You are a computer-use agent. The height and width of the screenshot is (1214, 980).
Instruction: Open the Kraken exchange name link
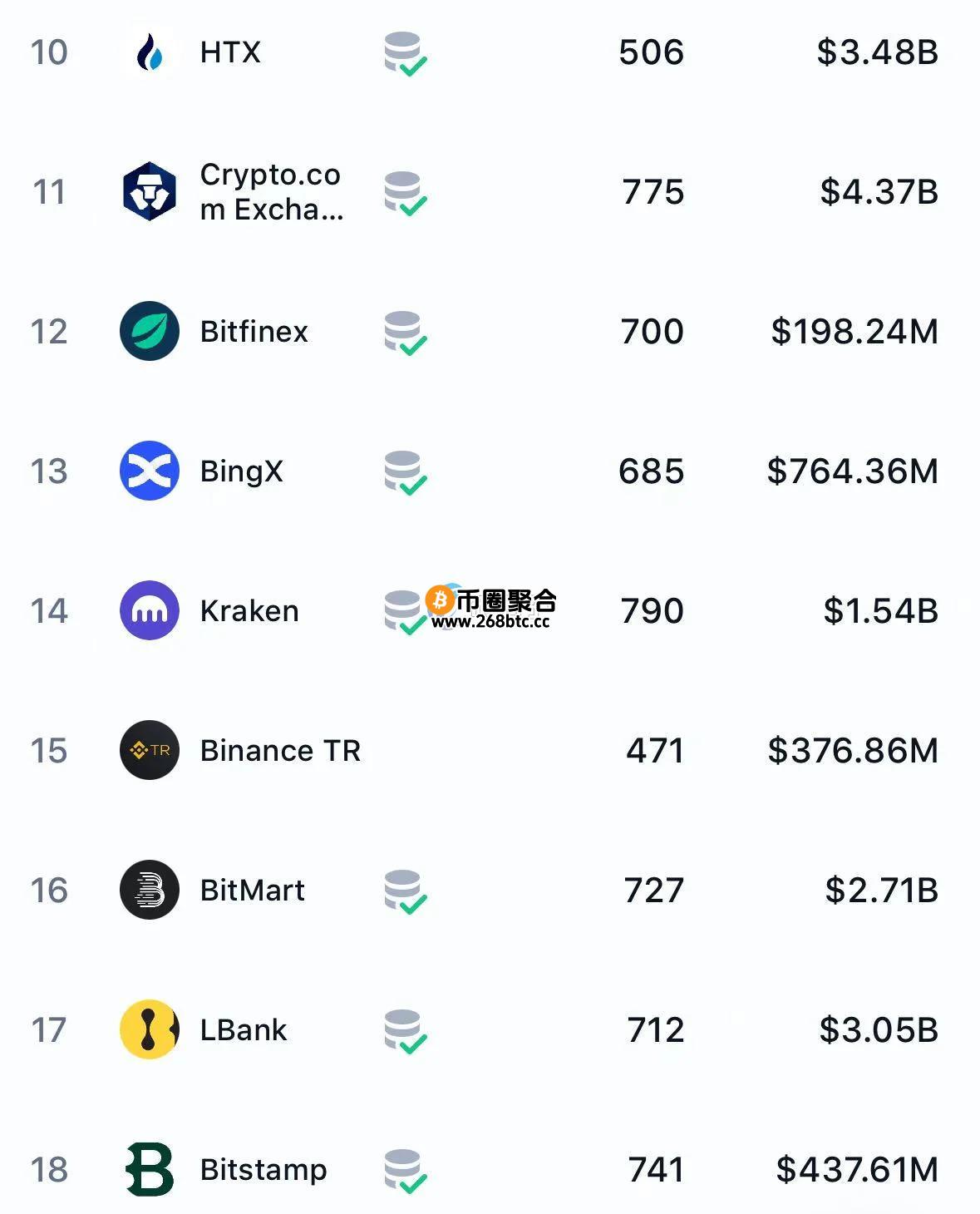coord(249,611)
